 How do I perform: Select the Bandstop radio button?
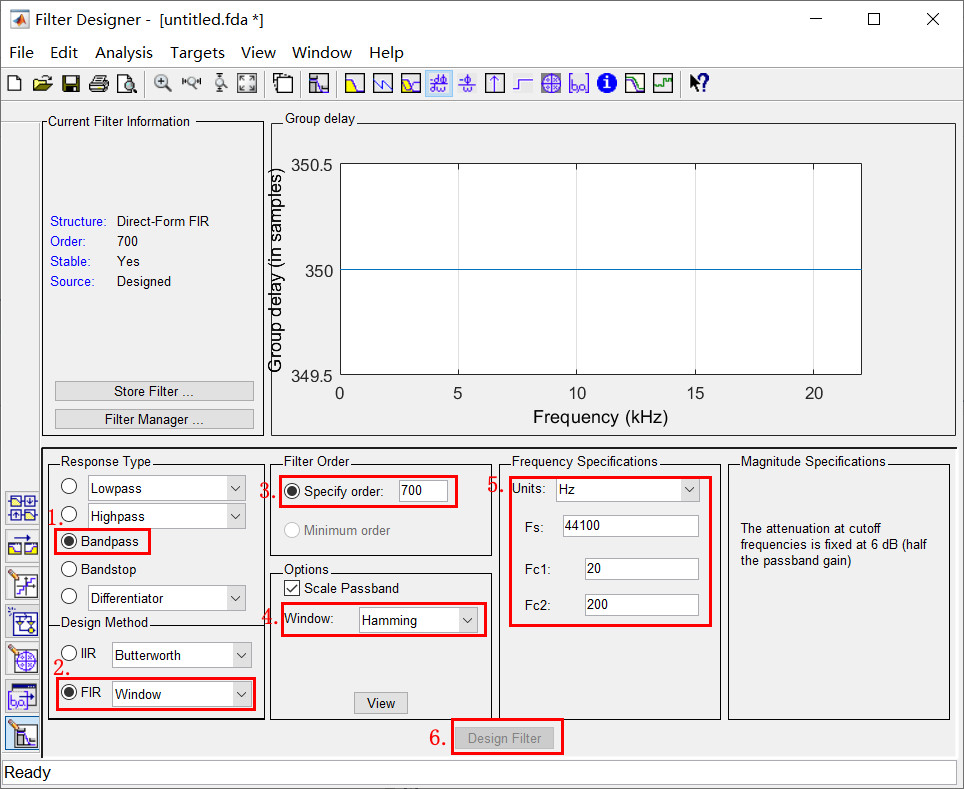click(x=69, y=569)
